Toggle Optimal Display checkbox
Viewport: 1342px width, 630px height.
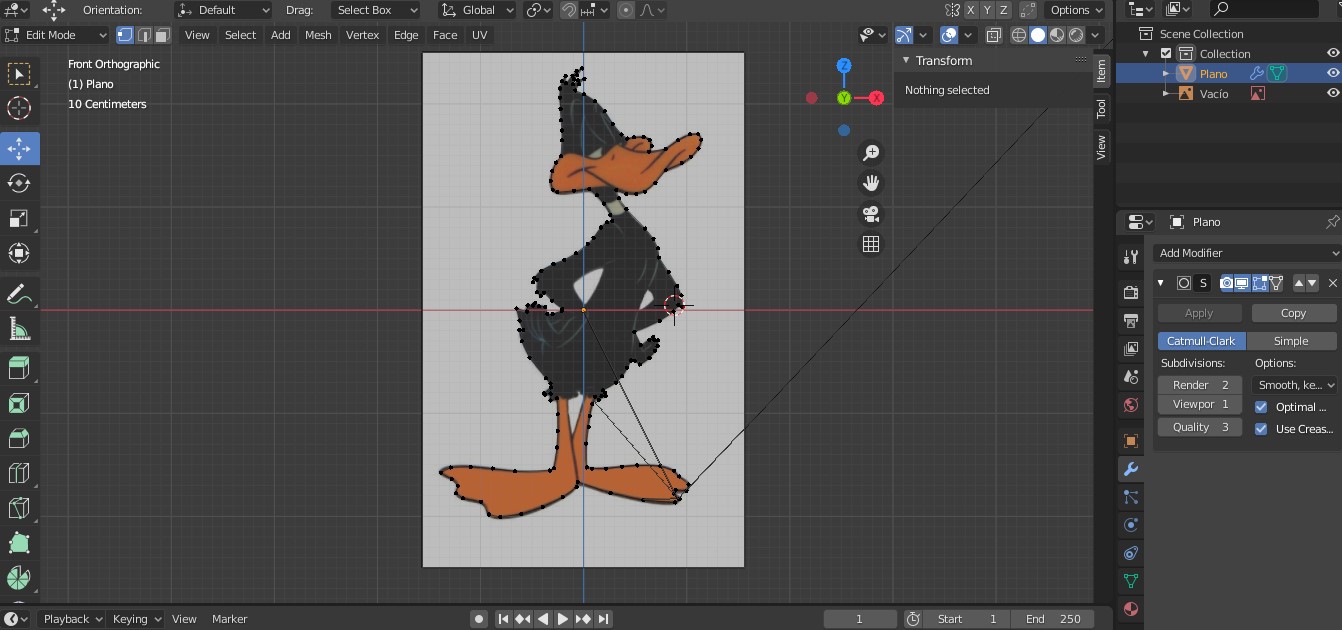(1261, 407)
